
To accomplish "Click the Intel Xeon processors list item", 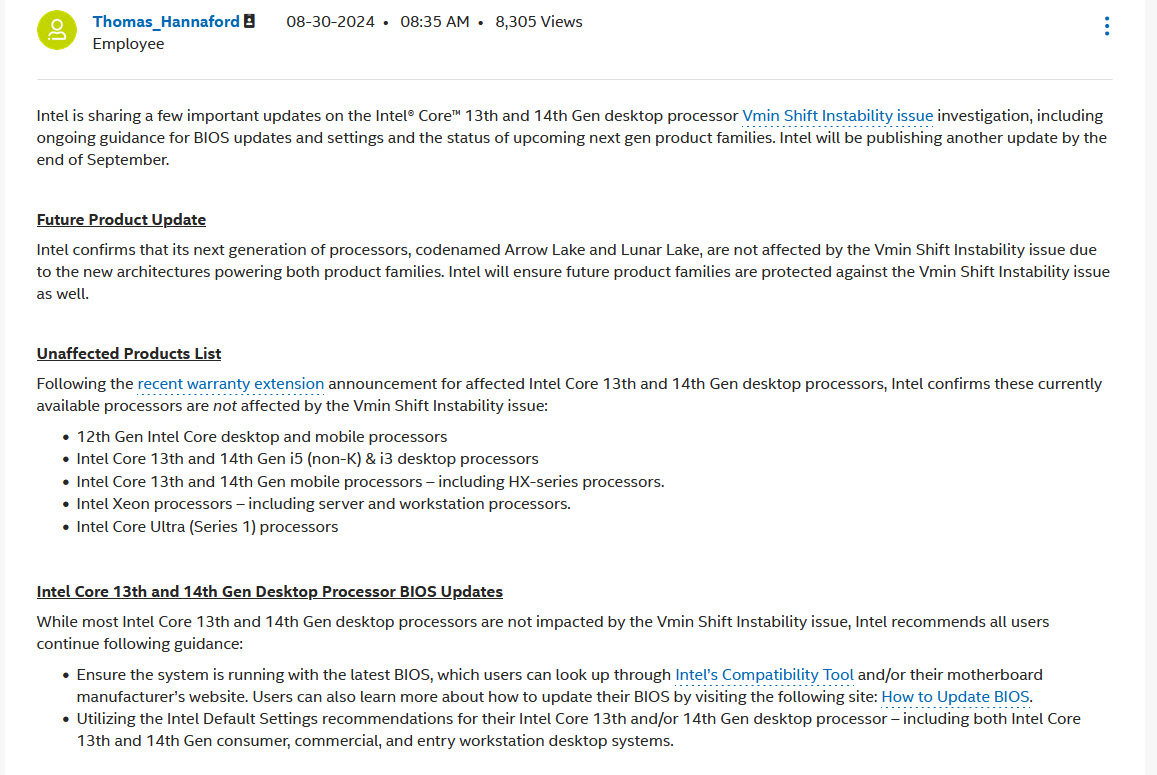I will click(323, 504).
